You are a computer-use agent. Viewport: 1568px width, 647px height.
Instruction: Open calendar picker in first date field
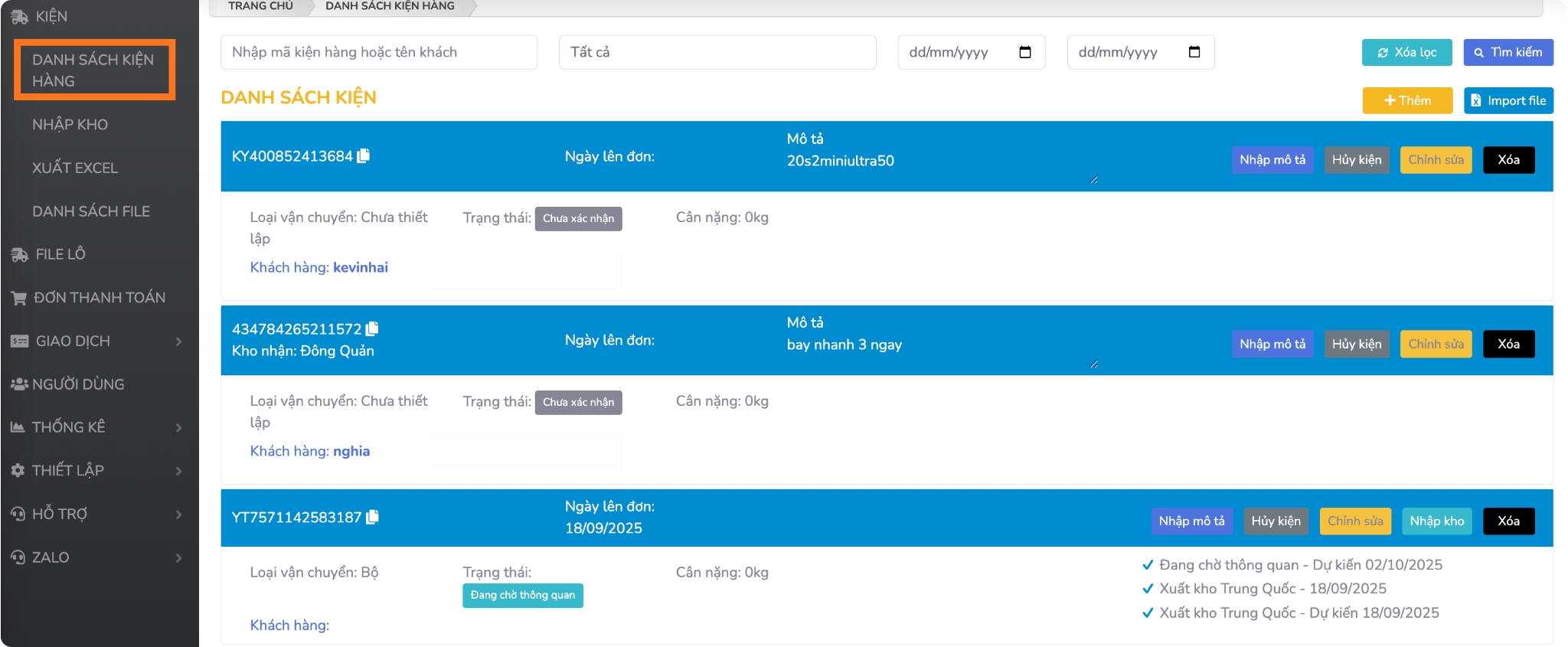tap(1025, 52)
